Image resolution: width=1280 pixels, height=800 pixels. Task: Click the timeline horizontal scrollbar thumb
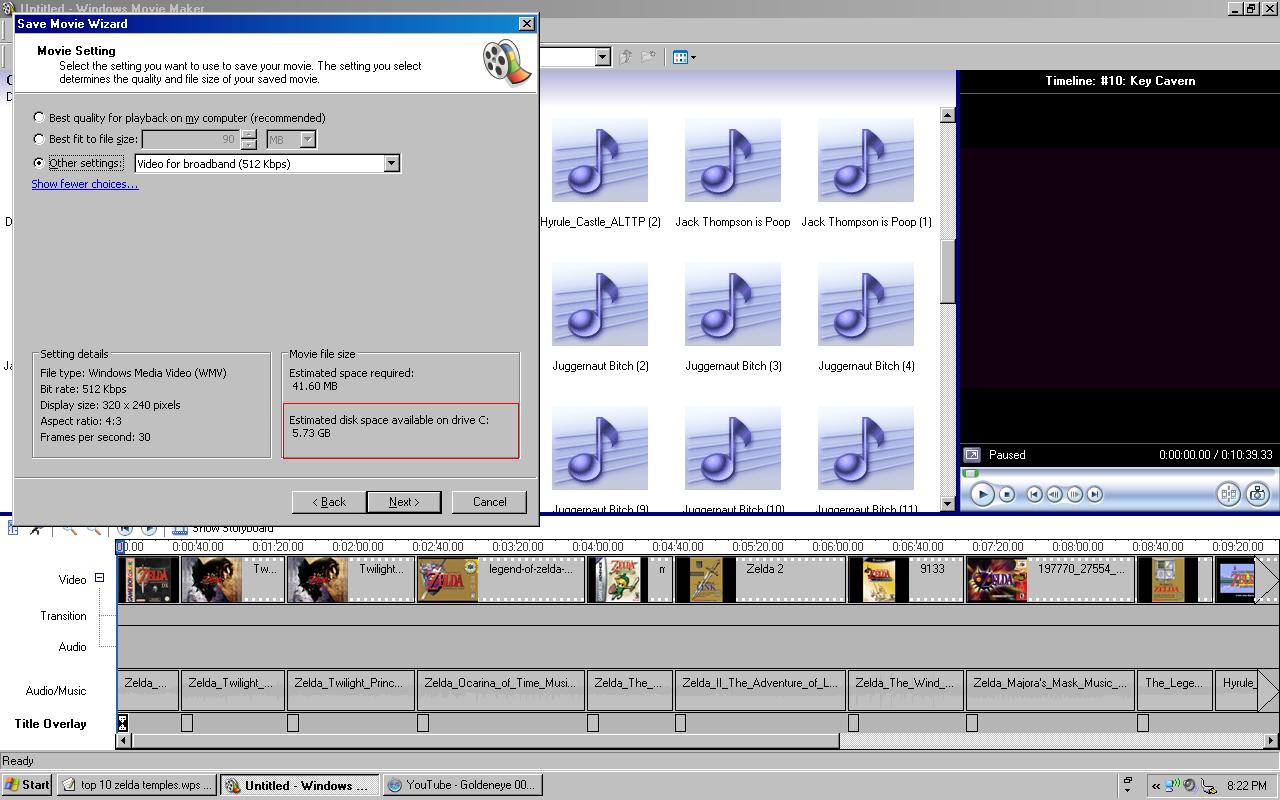pyautogui.click(x=485, y=741)
